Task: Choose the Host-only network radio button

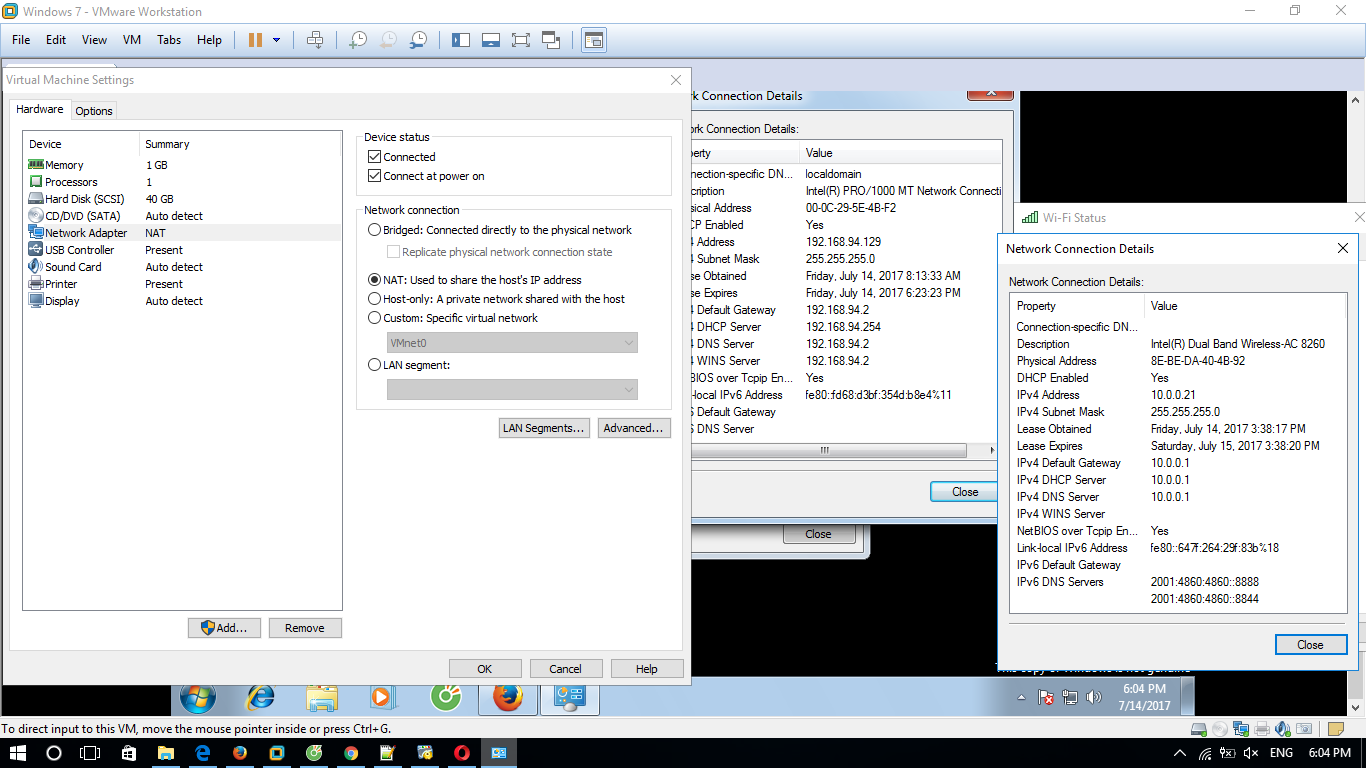Action: (375, 299)
